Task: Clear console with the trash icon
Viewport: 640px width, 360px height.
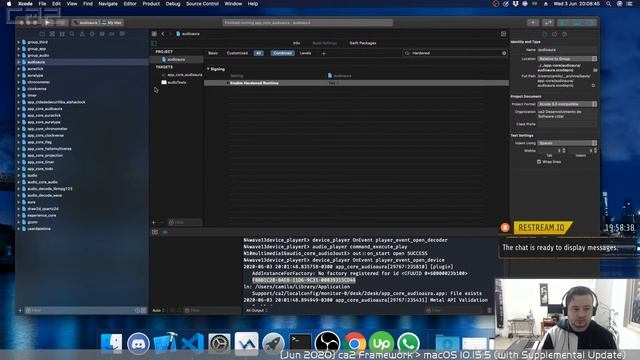Action: (489, 311)
